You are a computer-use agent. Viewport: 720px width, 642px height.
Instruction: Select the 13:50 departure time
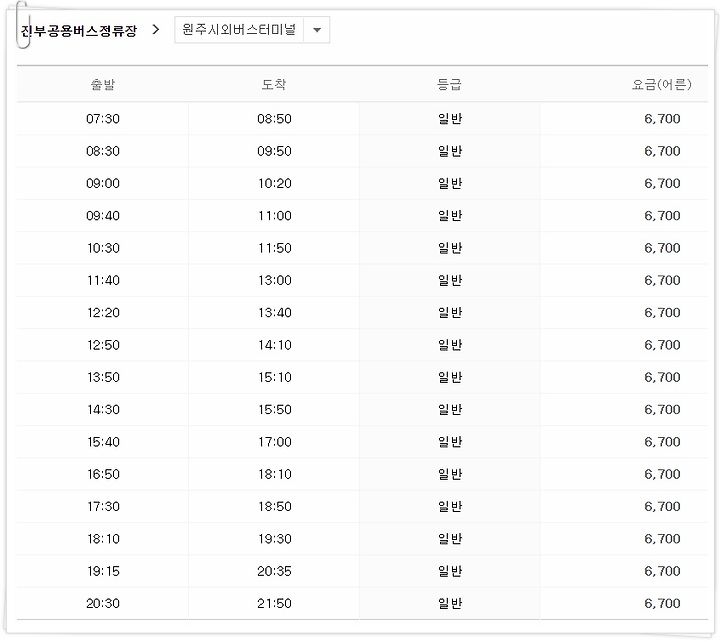point(103,377)
